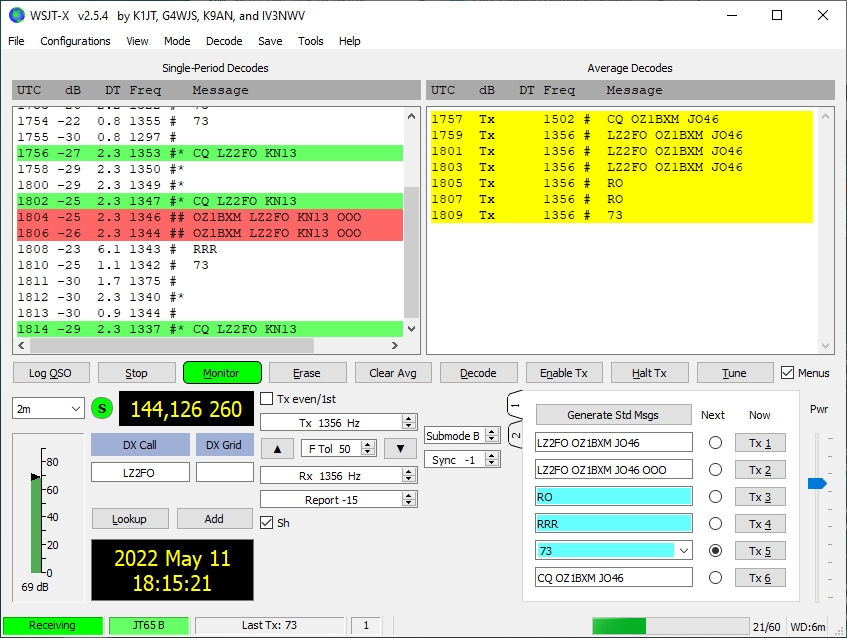This screenshot has height=638, width=847.
Task: Send the Tx 6 message now
Action: [760, 577]
